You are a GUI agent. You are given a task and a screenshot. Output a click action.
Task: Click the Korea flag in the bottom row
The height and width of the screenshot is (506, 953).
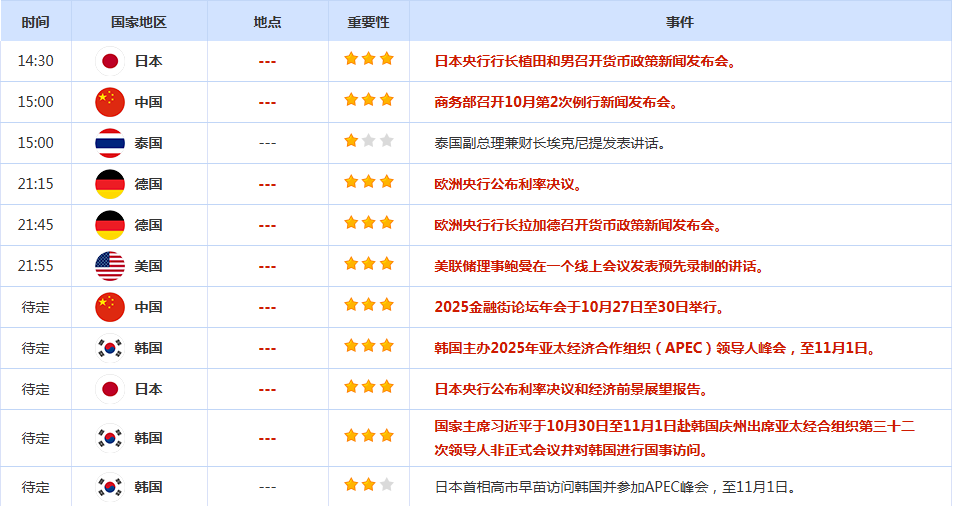tap(110, 487)
